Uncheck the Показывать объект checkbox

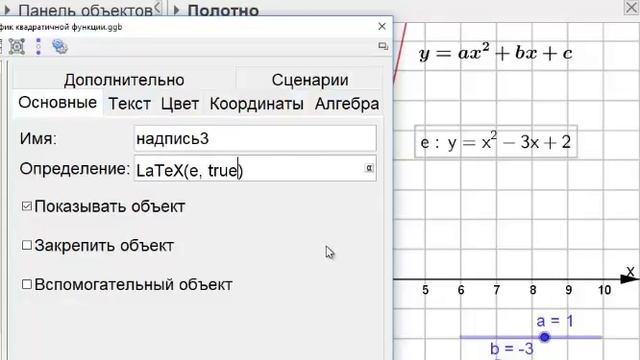click(x=27, y=206)
